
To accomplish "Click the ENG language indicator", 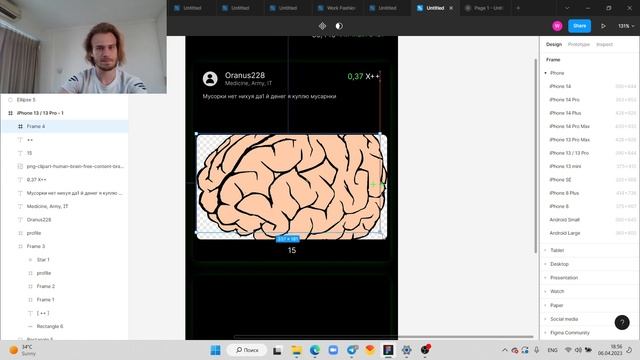I will [x=552, y=350].
